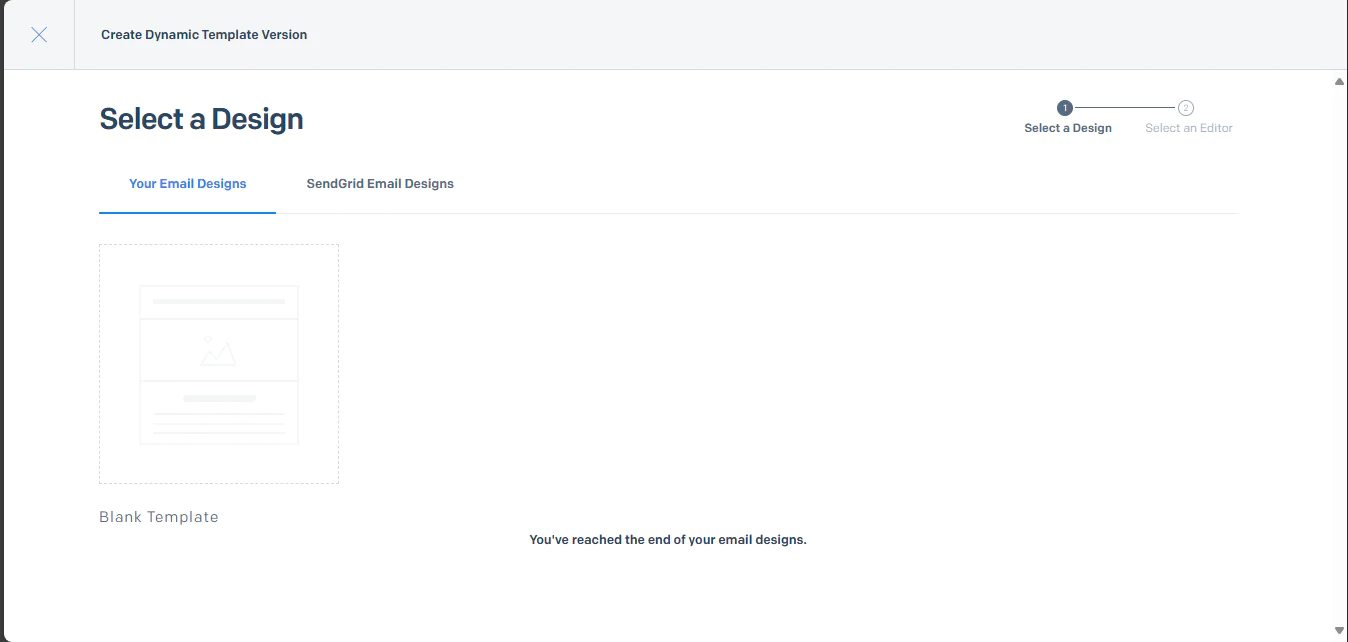Select the Your Email Designs tab

[187, 184]
